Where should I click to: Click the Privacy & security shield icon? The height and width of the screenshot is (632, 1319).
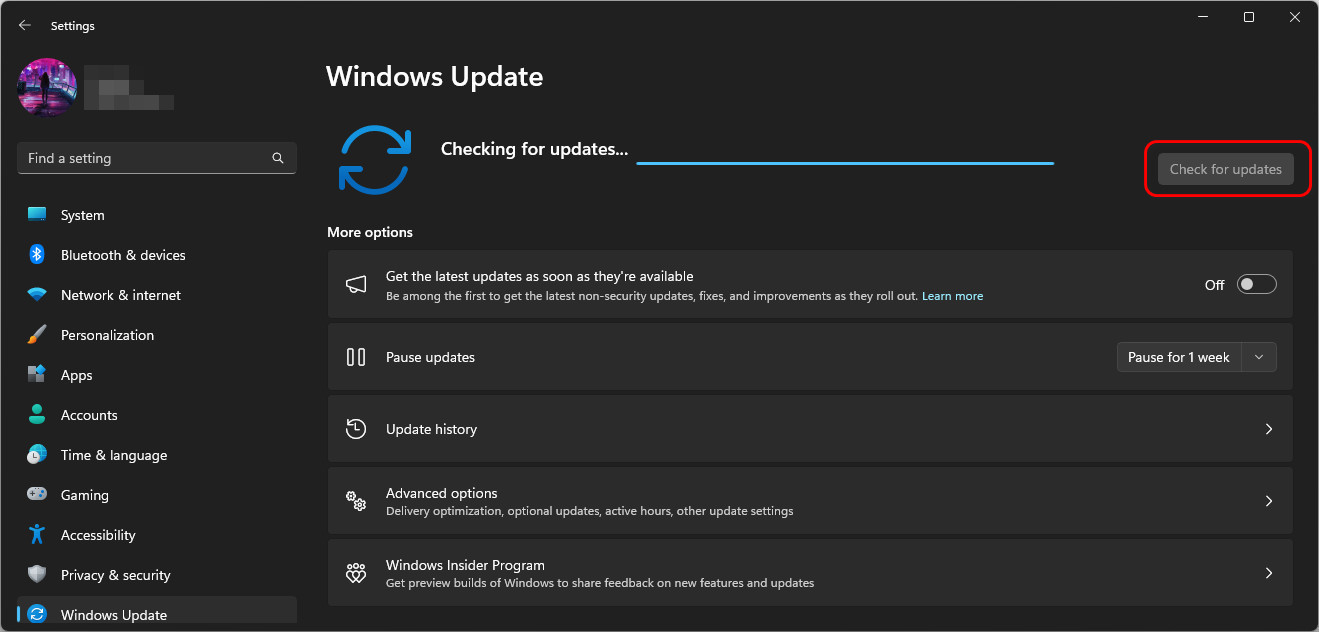(37, 574)
